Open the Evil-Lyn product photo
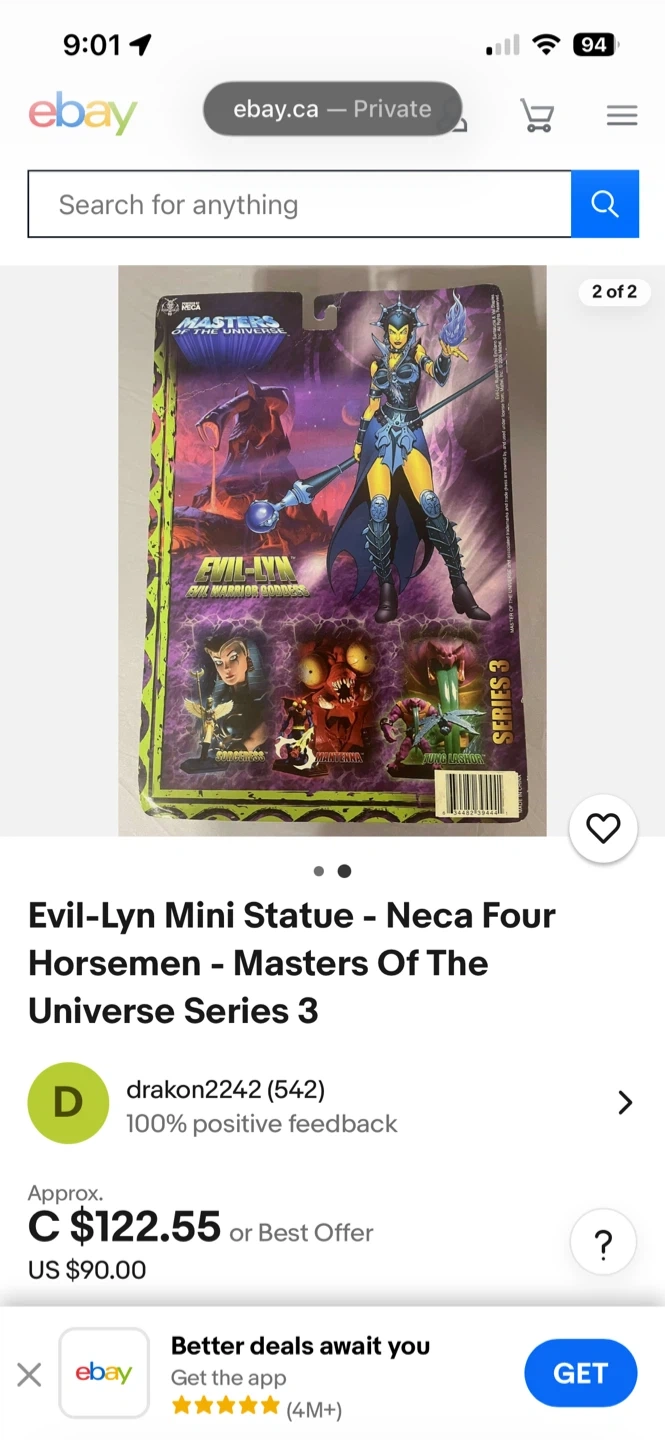665x1440 pixels. (x=332, y=551)
